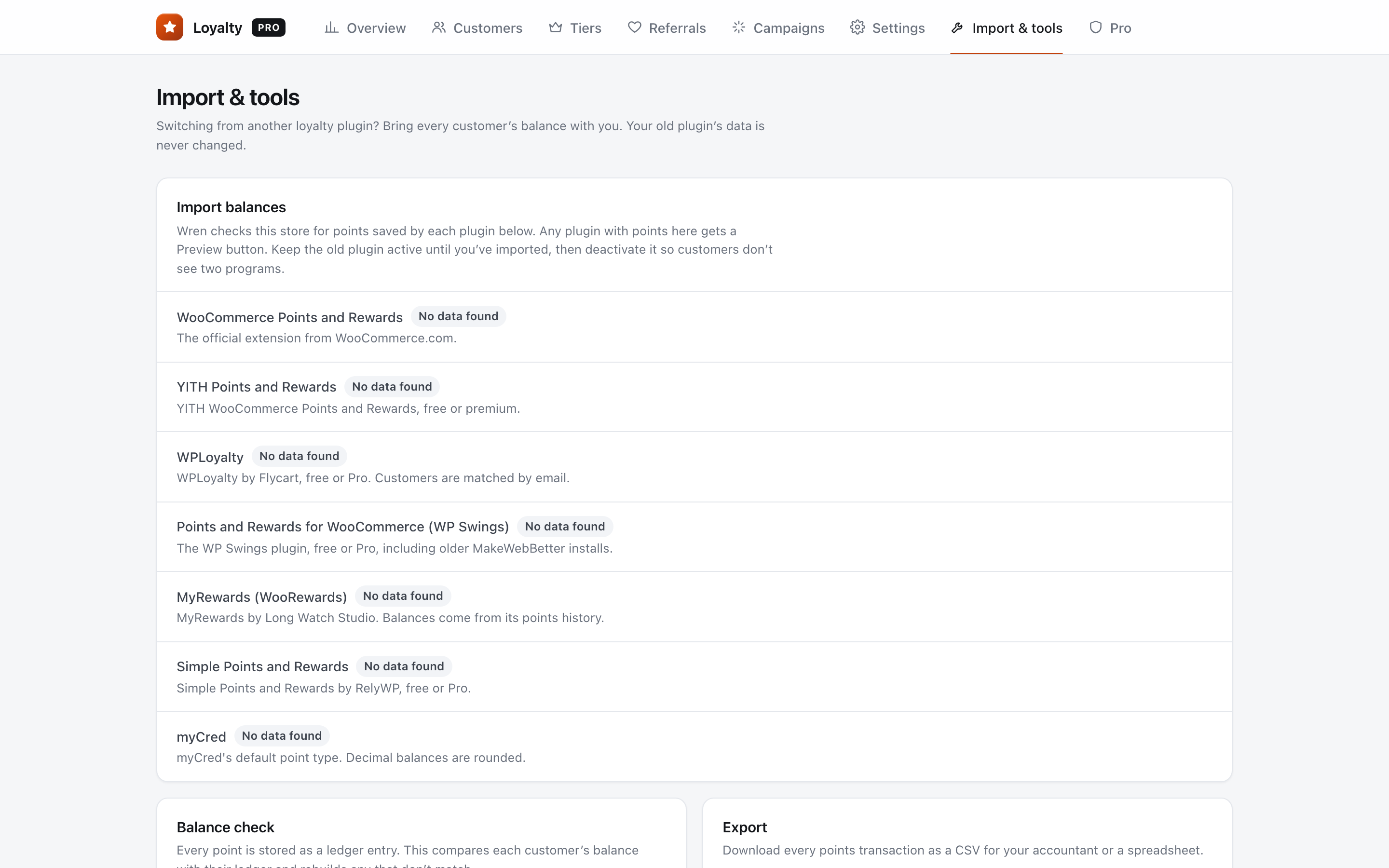Click the WPLoyalty row title

[x=210, y=458]
